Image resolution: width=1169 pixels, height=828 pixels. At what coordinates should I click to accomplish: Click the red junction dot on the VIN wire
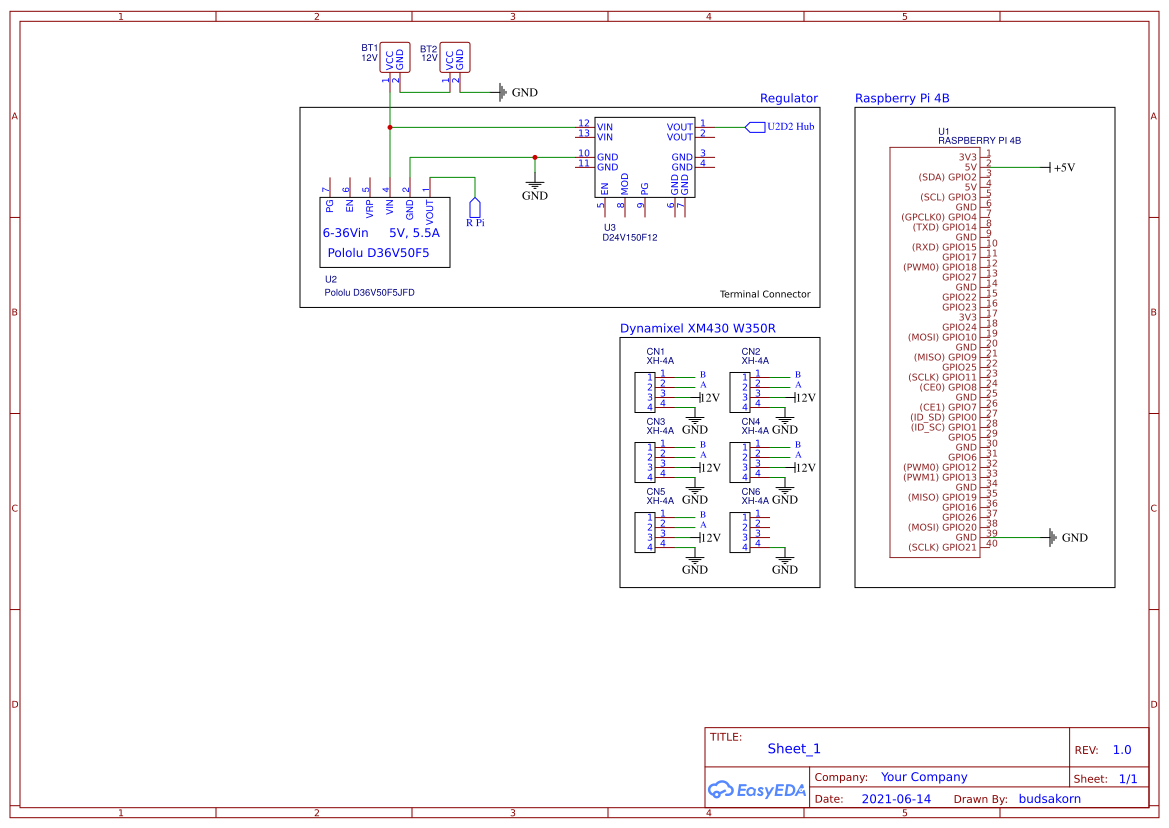(x=390, y=127)
